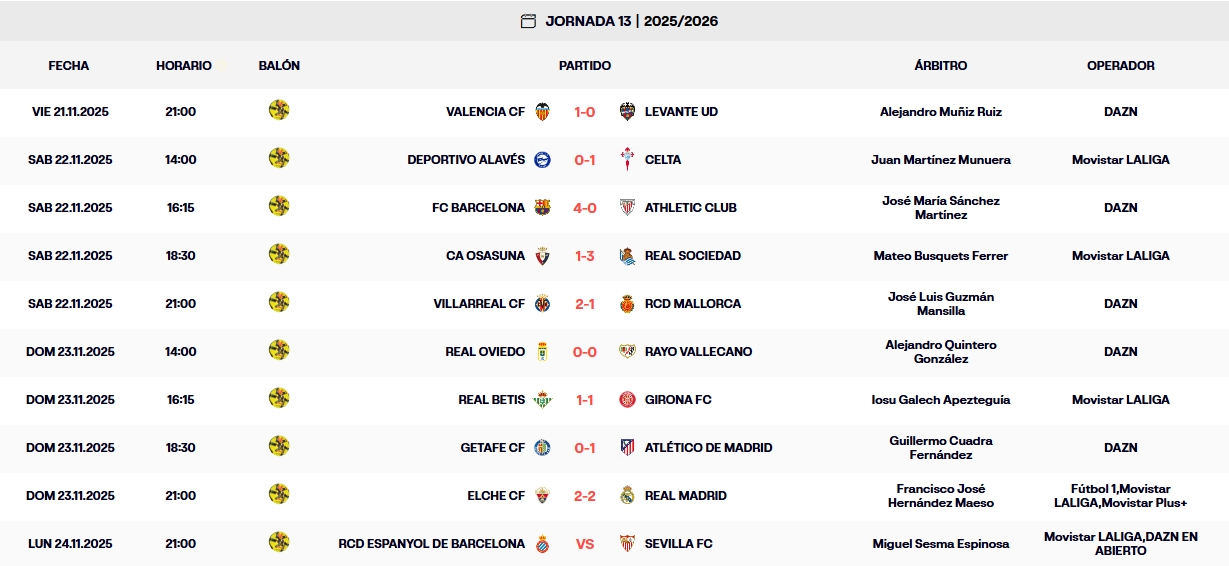
Task: Select the RCD Espanyol de Barcelona team name
Action: (x=431, y=544)
